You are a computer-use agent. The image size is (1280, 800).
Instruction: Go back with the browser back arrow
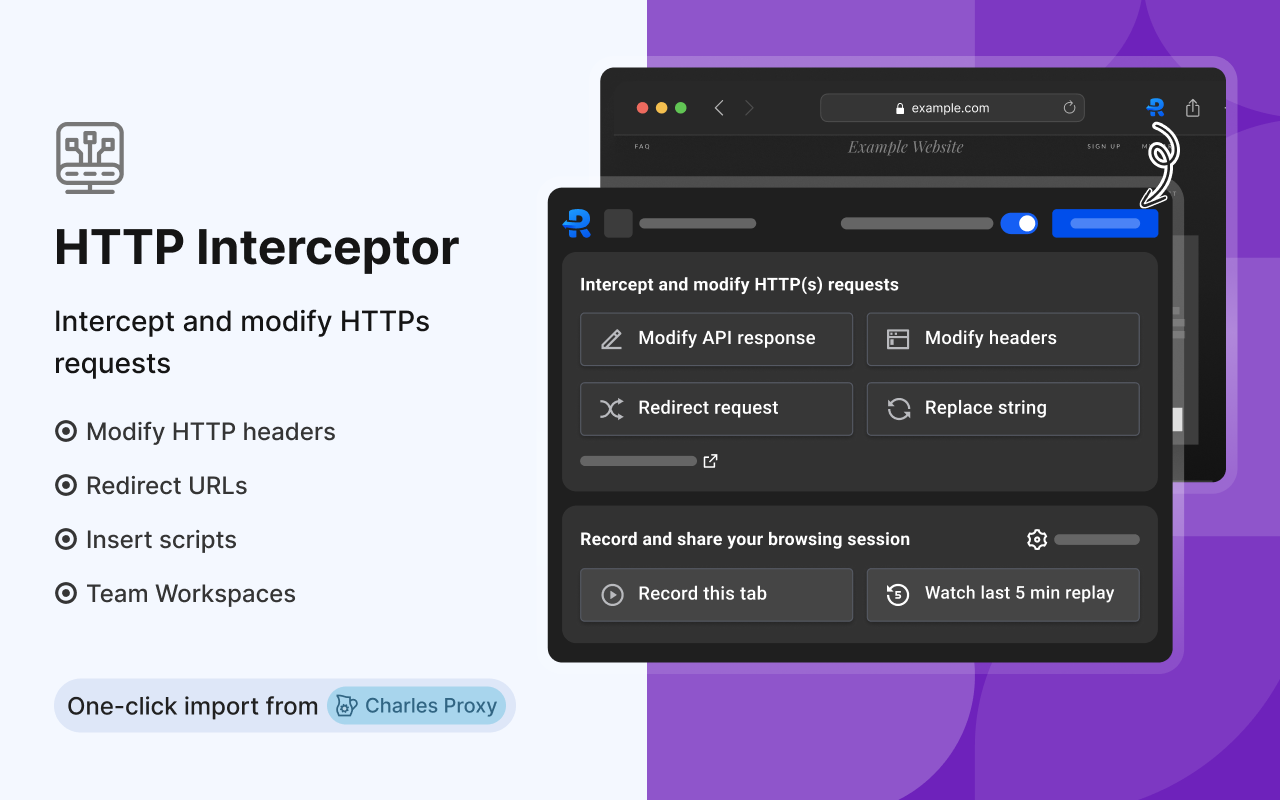(719, 108)
